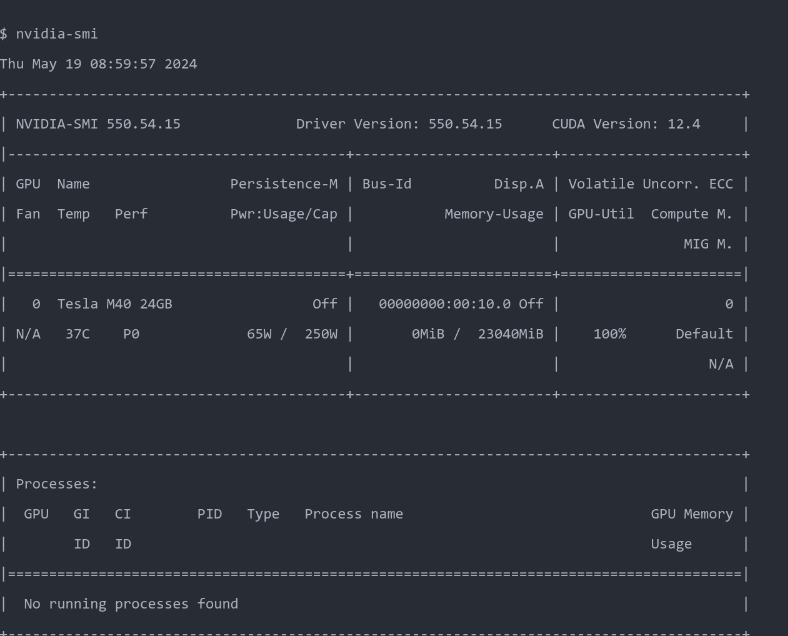Click the 23040MiB total memory value
This screenshot has height=636, width=788.
[511, 334]
